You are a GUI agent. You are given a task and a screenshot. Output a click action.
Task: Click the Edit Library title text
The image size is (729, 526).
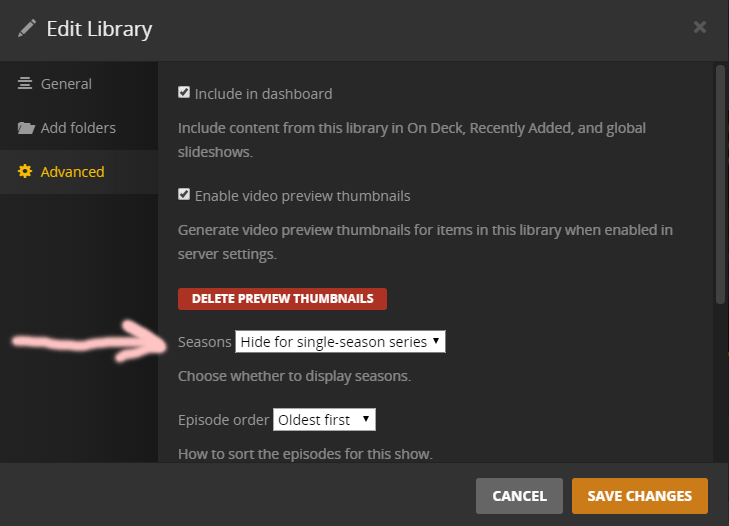(99, 29)
